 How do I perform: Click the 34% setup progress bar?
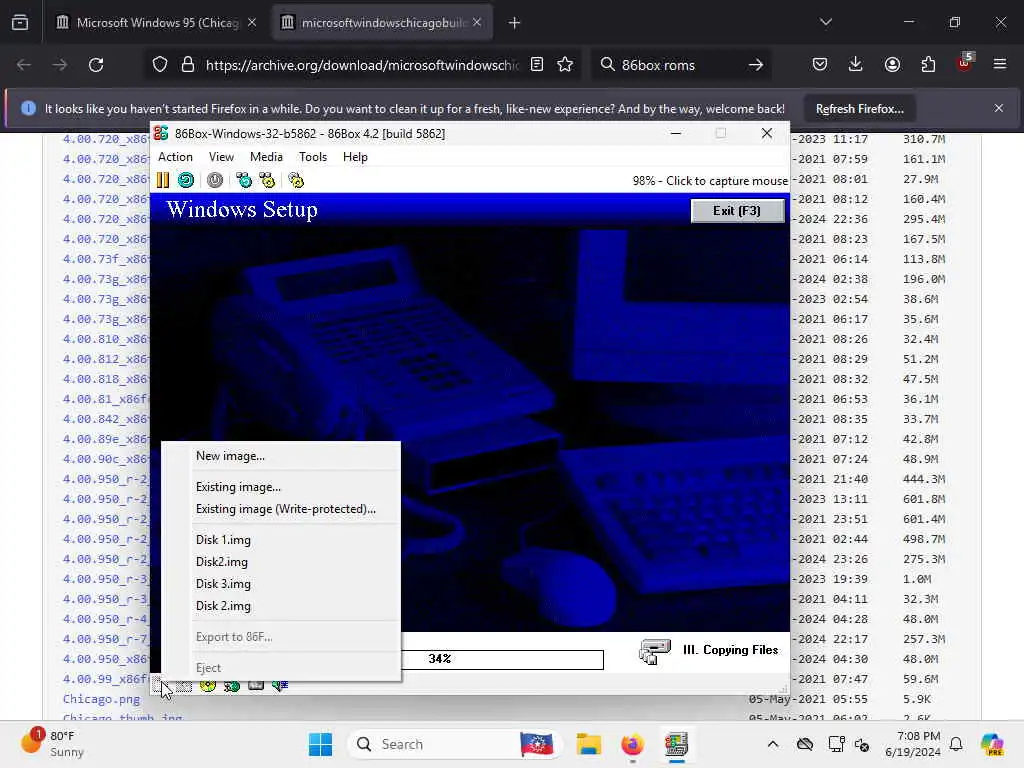(x=502, y=659)
